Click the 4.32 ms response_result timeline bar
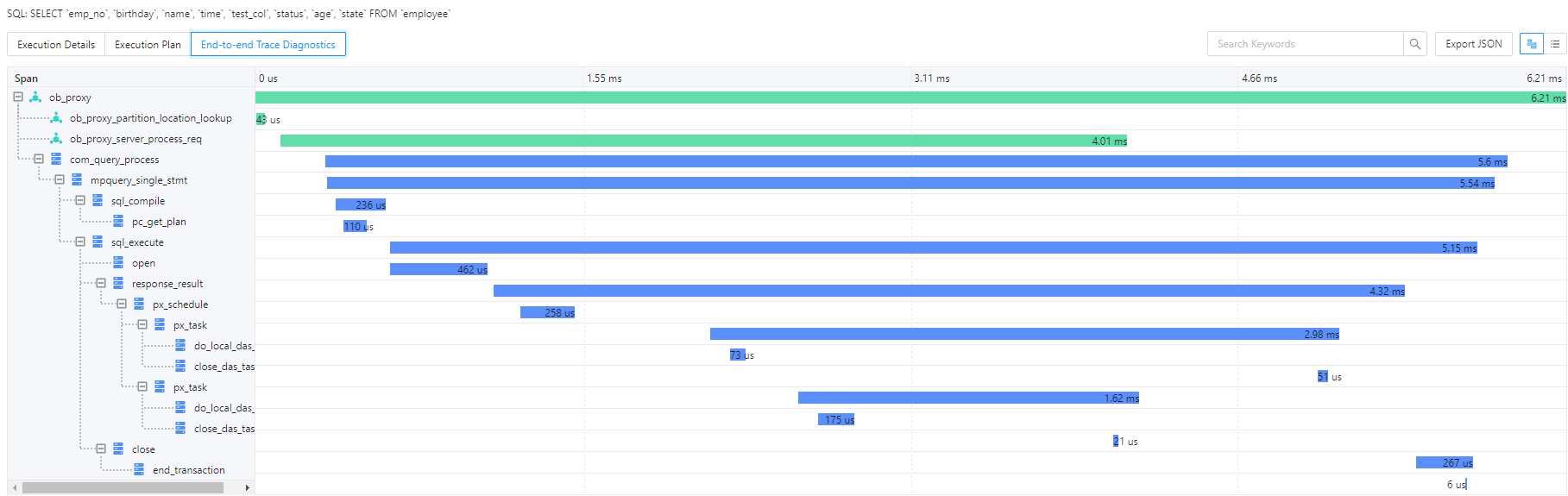 coord(948,291)
